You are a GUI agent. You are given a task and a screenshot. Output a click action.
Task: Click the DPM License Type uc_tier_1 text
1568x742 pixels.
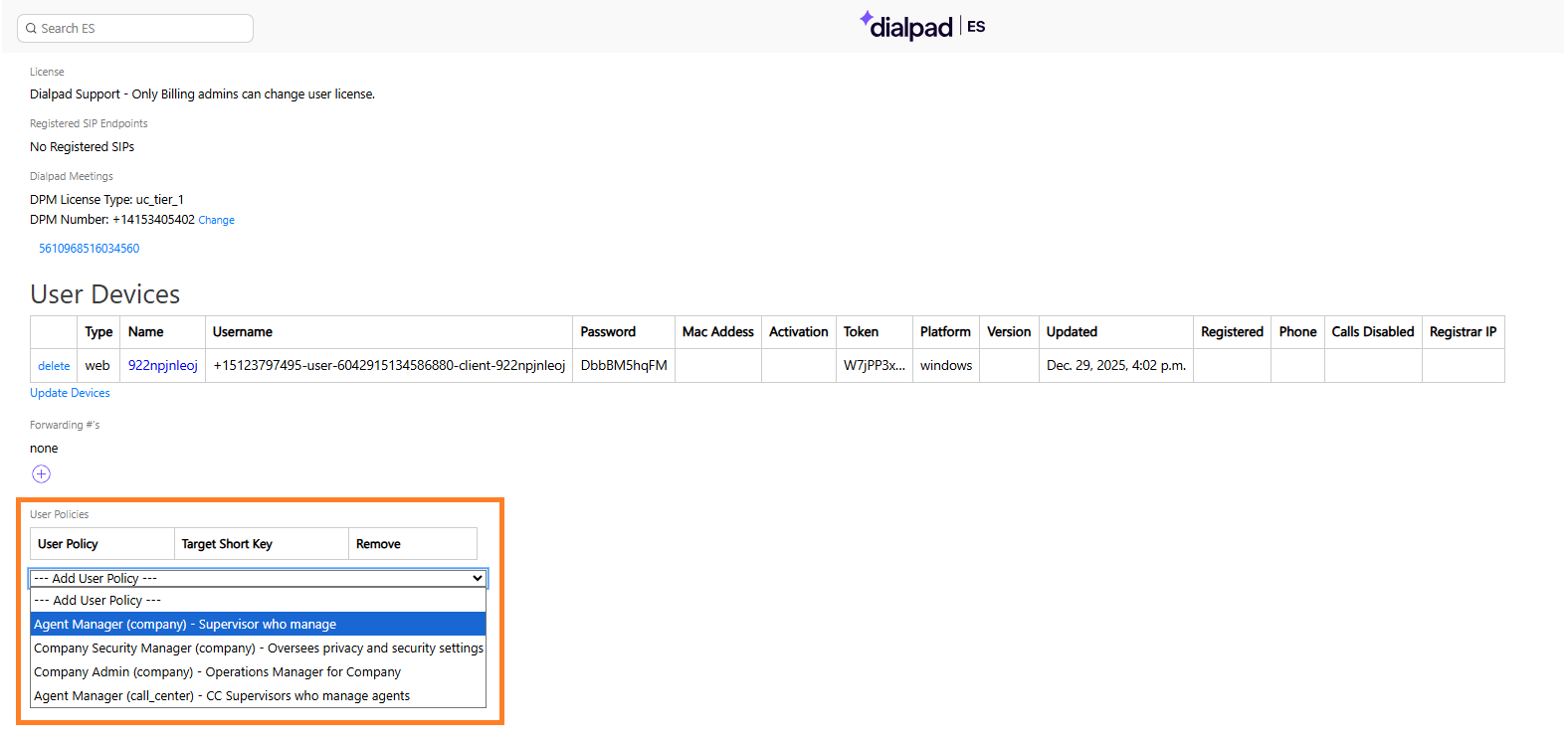point(106,200)
